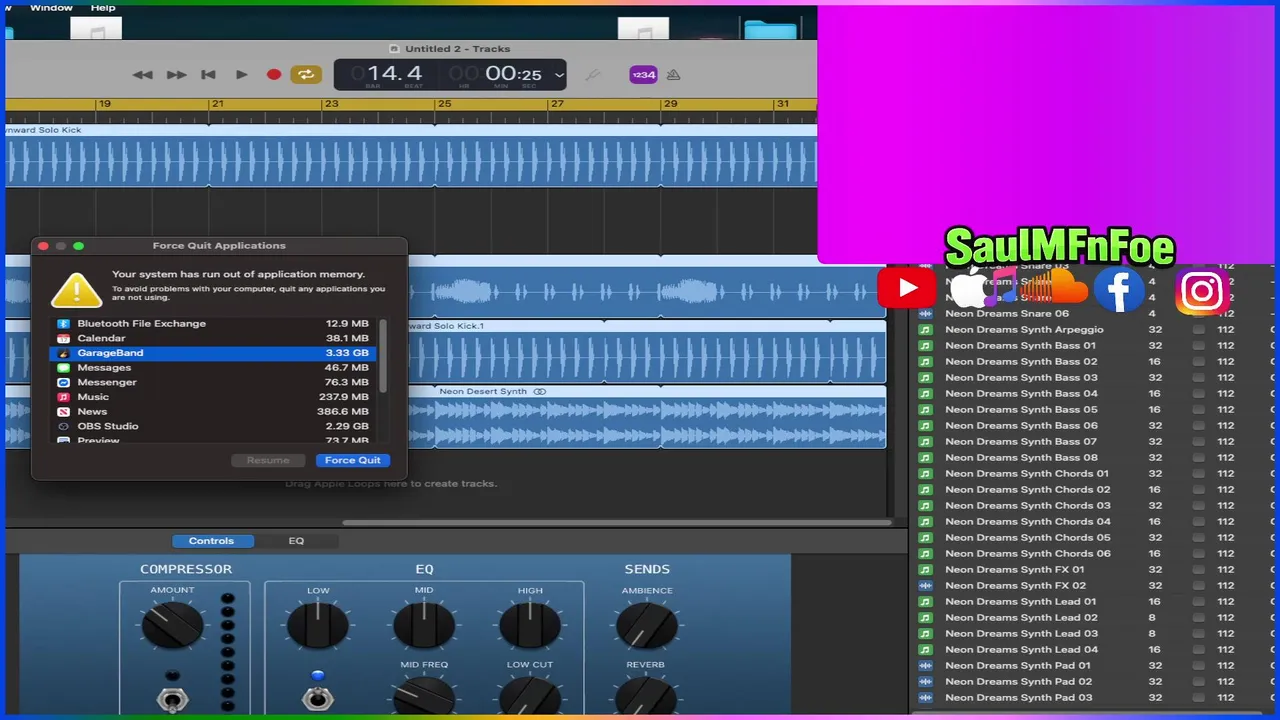Click note icon of Synth Bass 01
Viewport: 1280px width, 720px height.
point(925,346)
